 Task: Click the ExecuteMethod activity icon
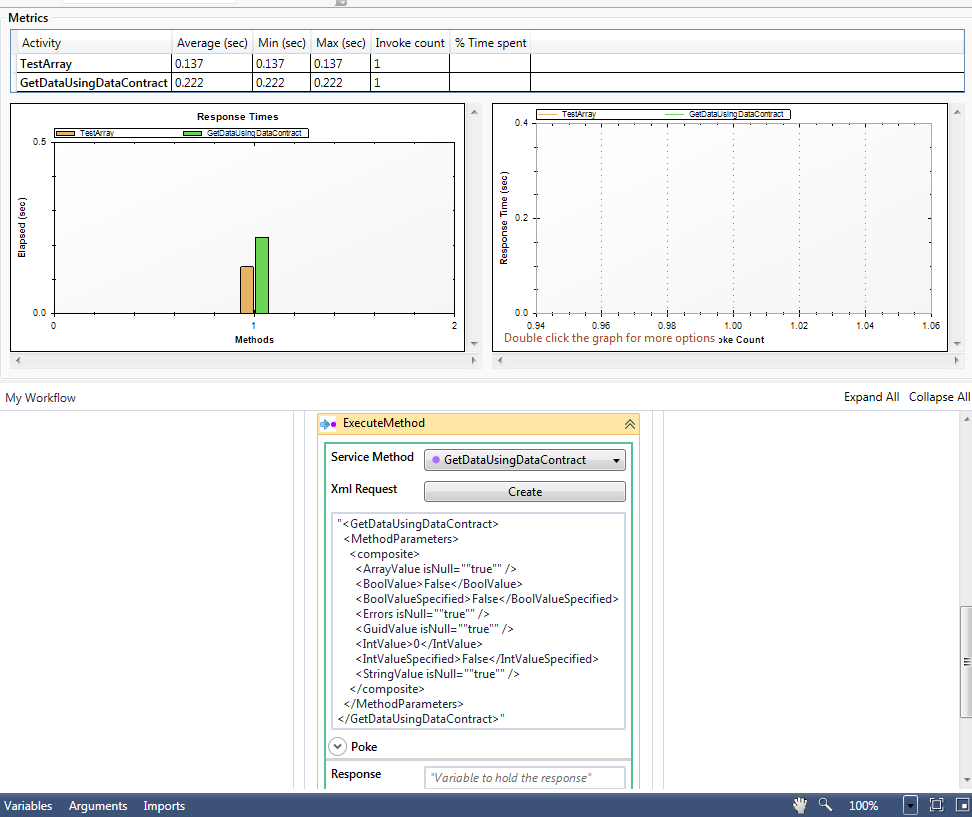tap(328, 424)
